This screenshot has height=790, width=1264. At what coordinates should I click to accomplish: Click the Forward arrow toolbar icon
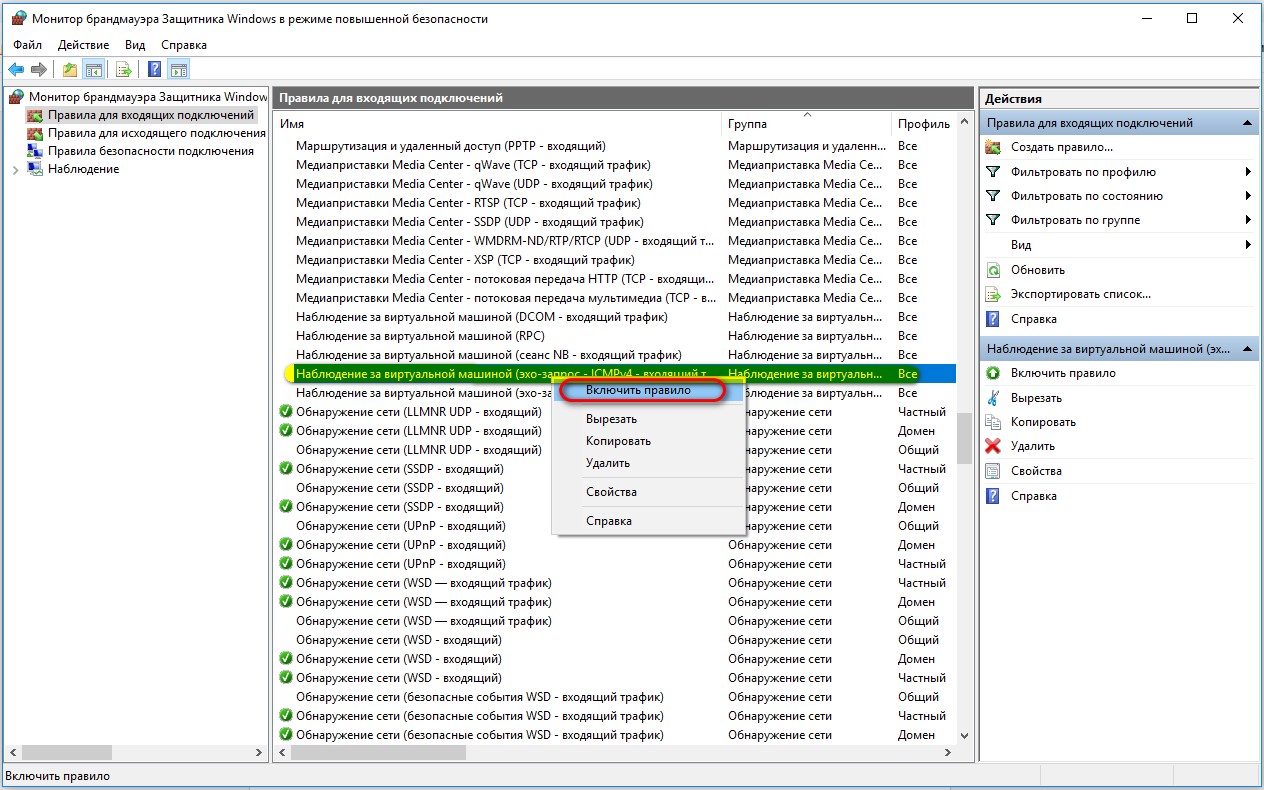pos(38,70)
